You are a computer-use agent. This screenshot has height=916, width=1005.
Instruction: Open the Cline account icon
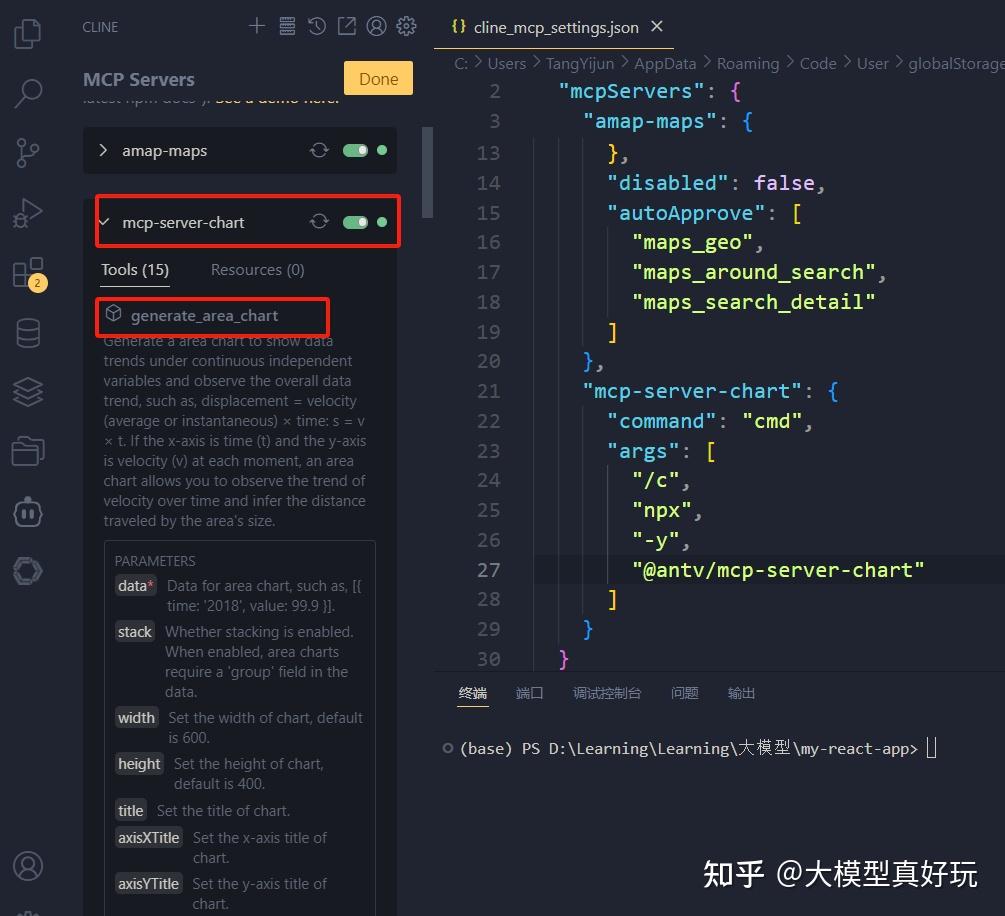click(377, 26)
